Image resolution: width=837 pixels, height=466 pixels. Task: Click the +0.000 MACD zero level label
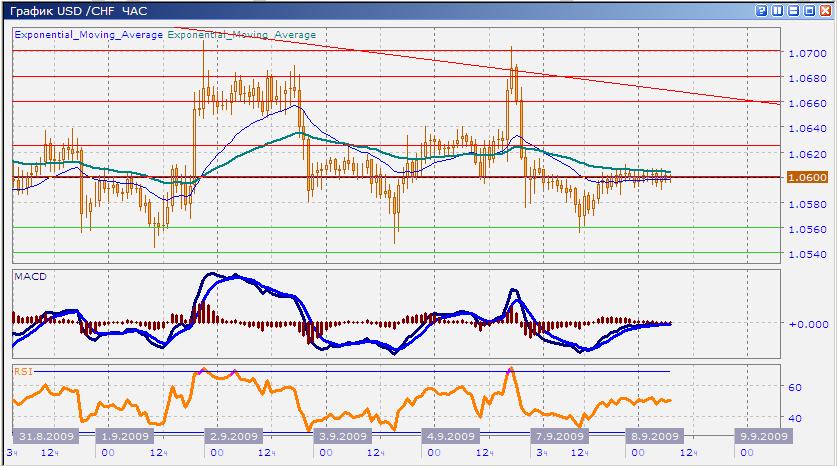point(806,324)
